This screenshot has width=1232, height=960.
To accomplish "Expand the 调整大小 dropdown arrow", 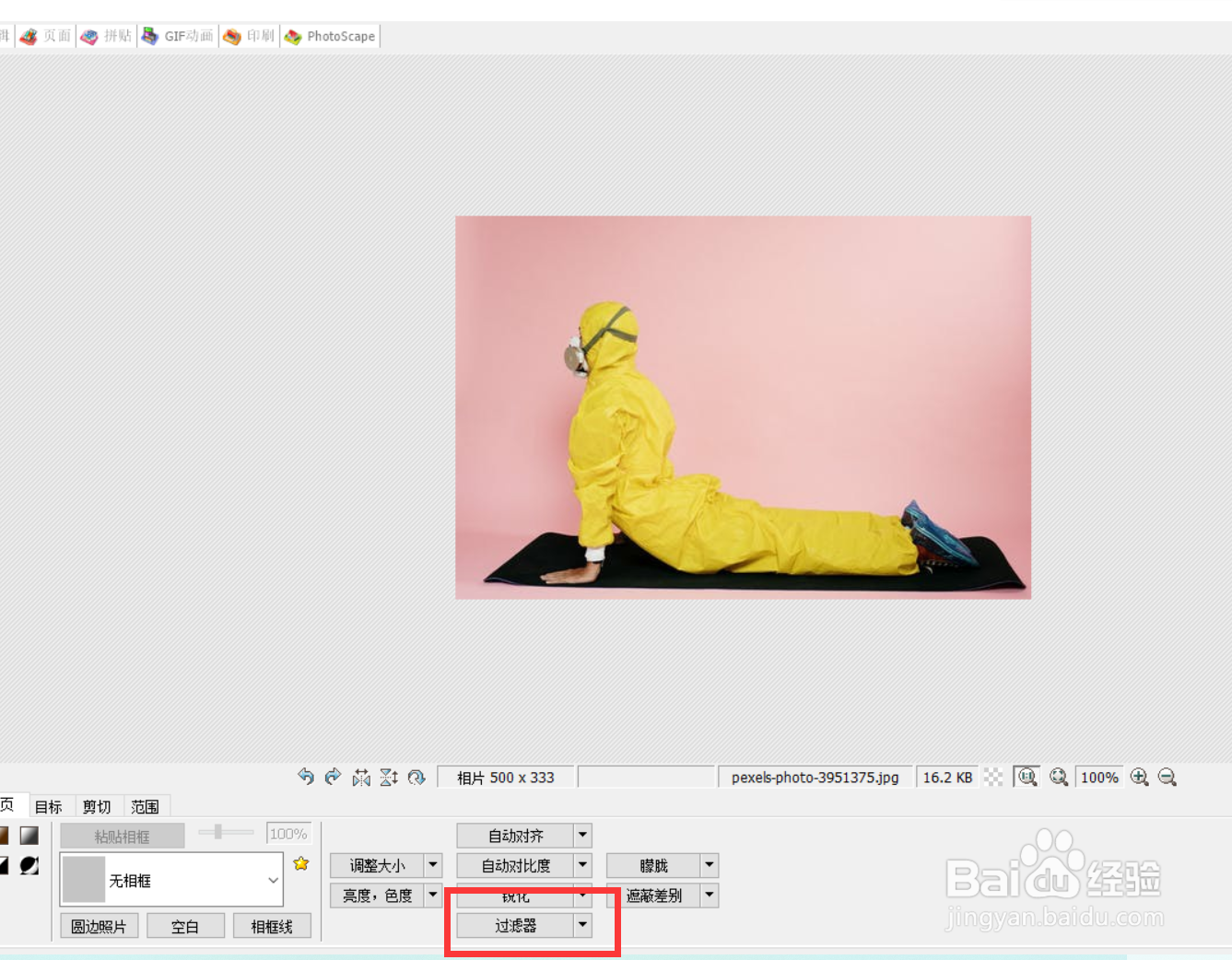I will tap(433, 865).
